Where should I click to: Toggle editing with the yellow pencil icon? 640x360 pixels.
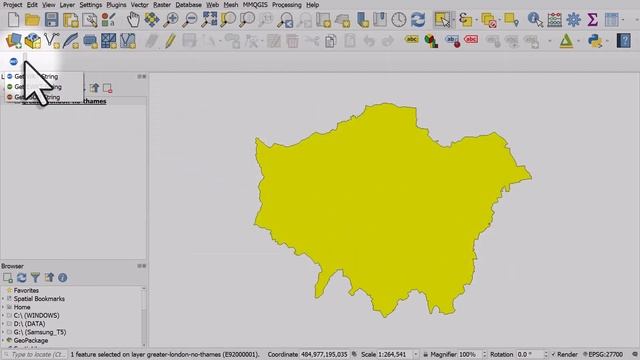click(170, 41)
